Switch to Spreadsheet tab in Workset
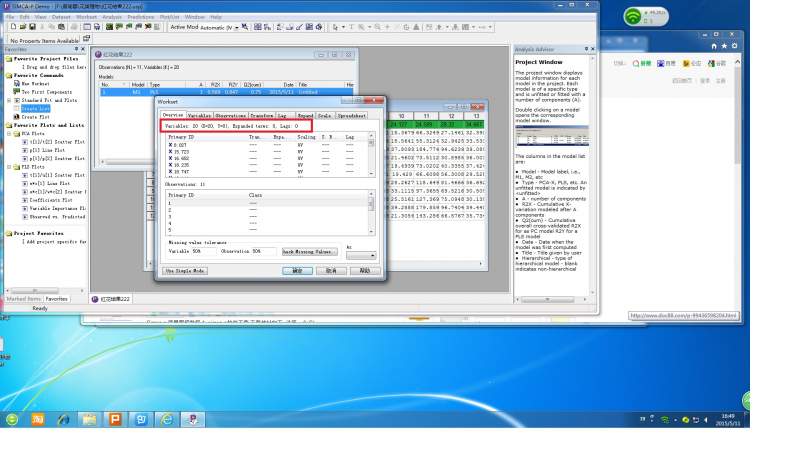The height and width of the screenshot is (449, 800). coord(352,116)
